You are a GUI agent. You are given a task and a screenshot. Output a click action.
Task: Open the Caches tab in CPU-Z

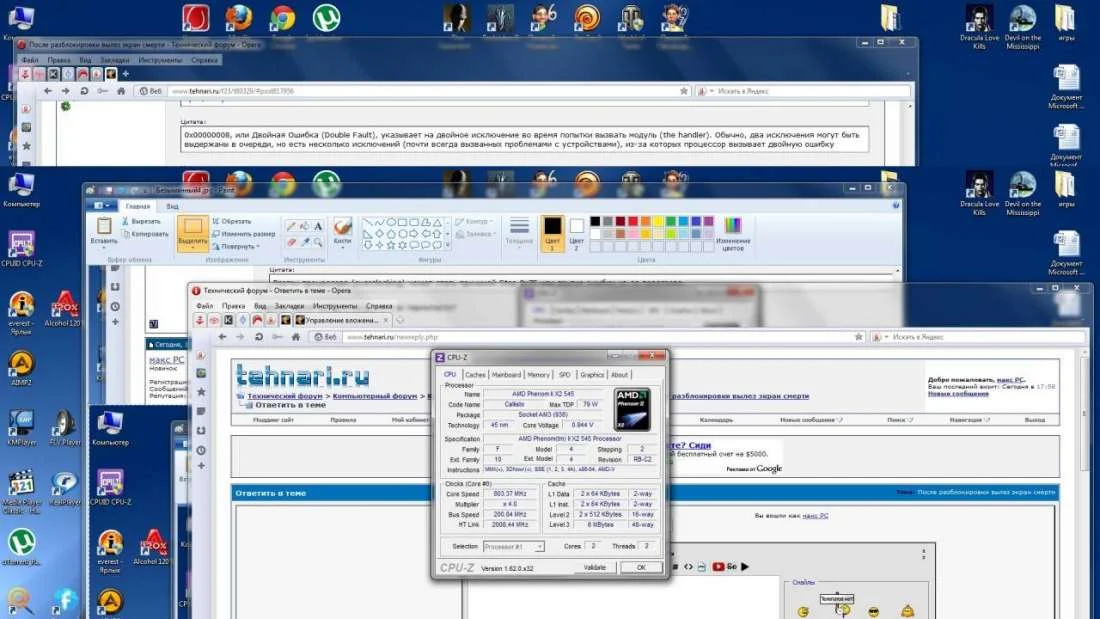(475, 375)
